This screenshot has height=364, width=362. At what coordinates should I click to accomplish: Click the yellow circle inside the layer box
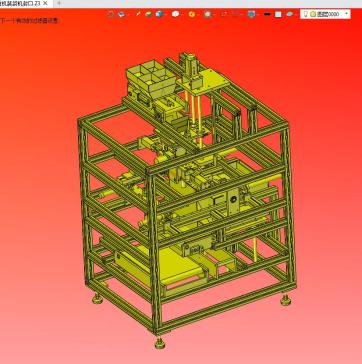[313, 14]
